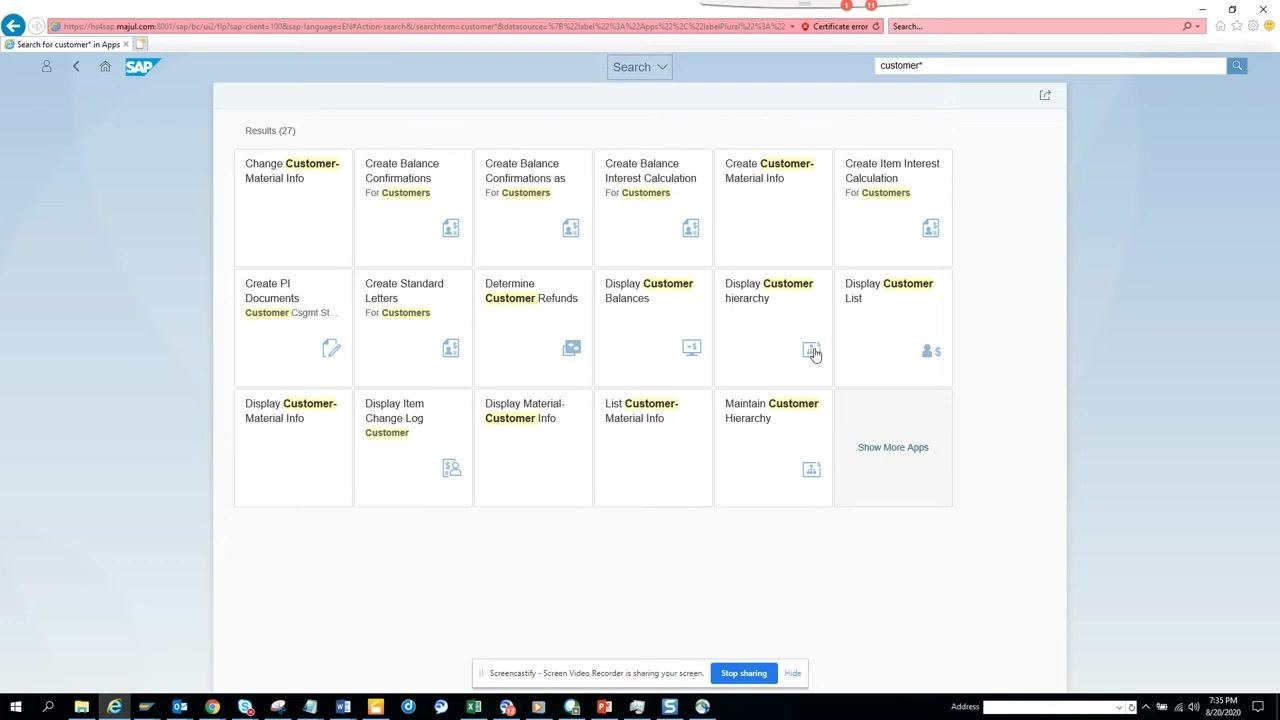The height and width of the screenshot is (720, 1280).
Task: Click the search magnifier button beside customer*
Action: (x=1237, y=66)
